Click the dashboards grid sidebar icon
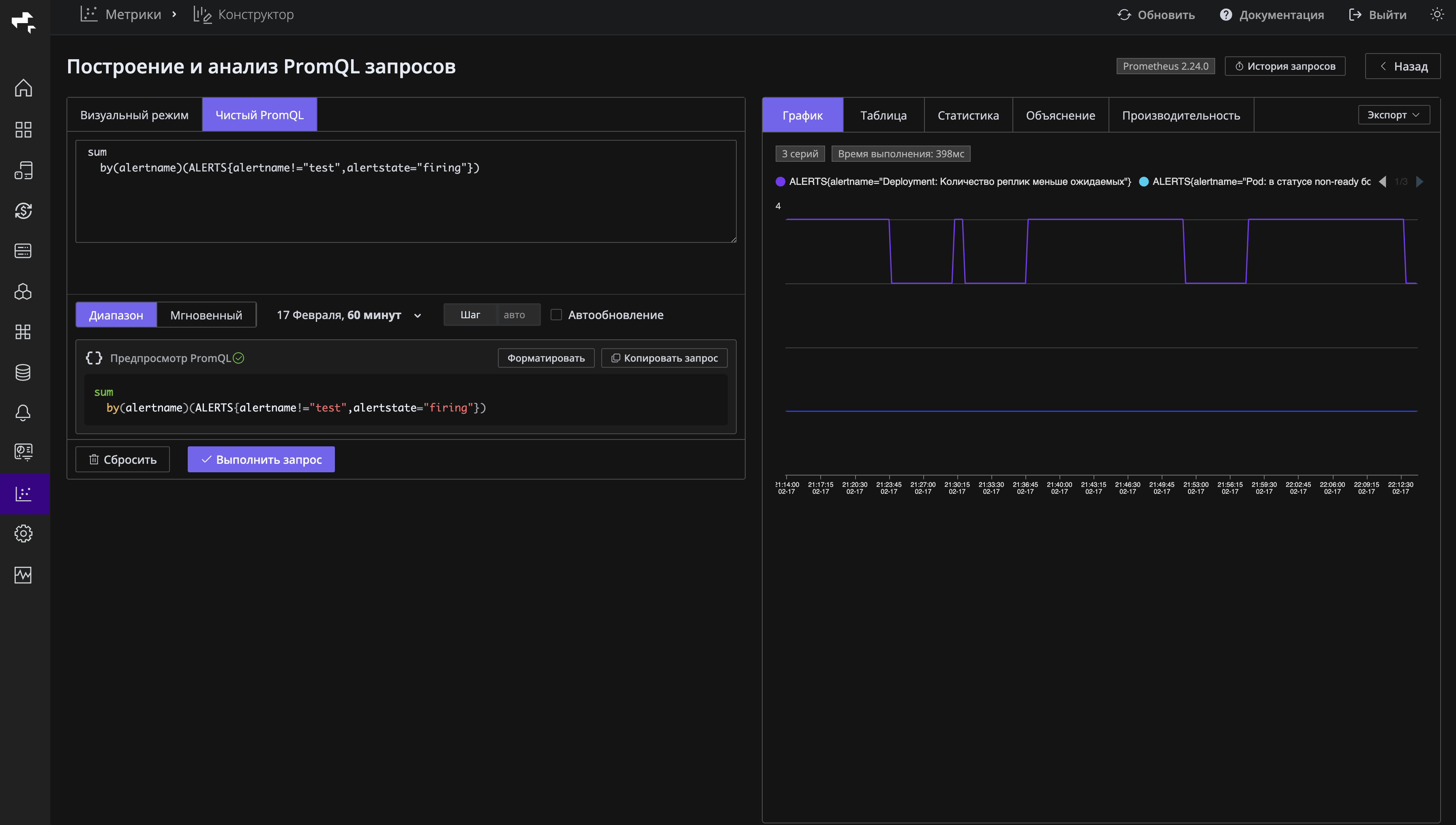1456x825 pixels. coord(23,130)
